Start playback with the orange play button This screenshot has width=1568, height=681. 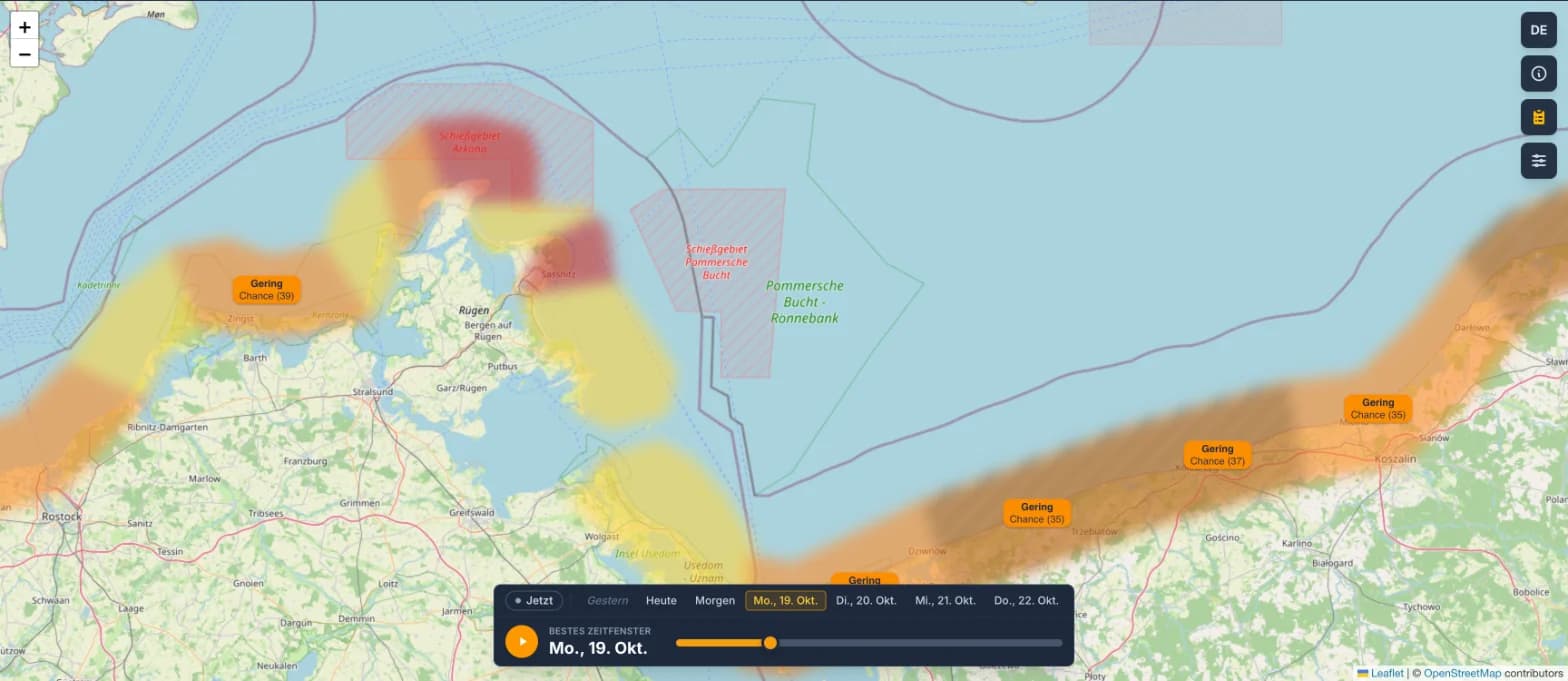click(521, 641)
